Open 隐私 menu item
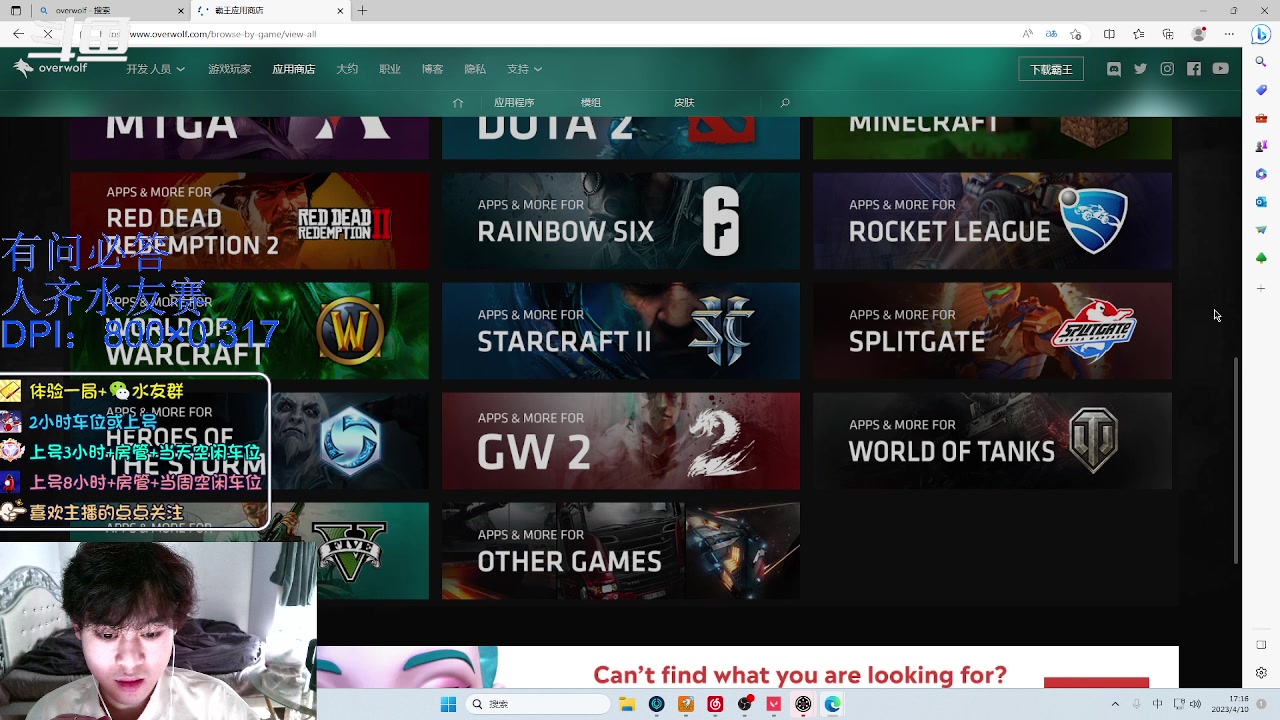Viewport: 1280px width, 720px height. pyautogui.click(x=475, y=69)
